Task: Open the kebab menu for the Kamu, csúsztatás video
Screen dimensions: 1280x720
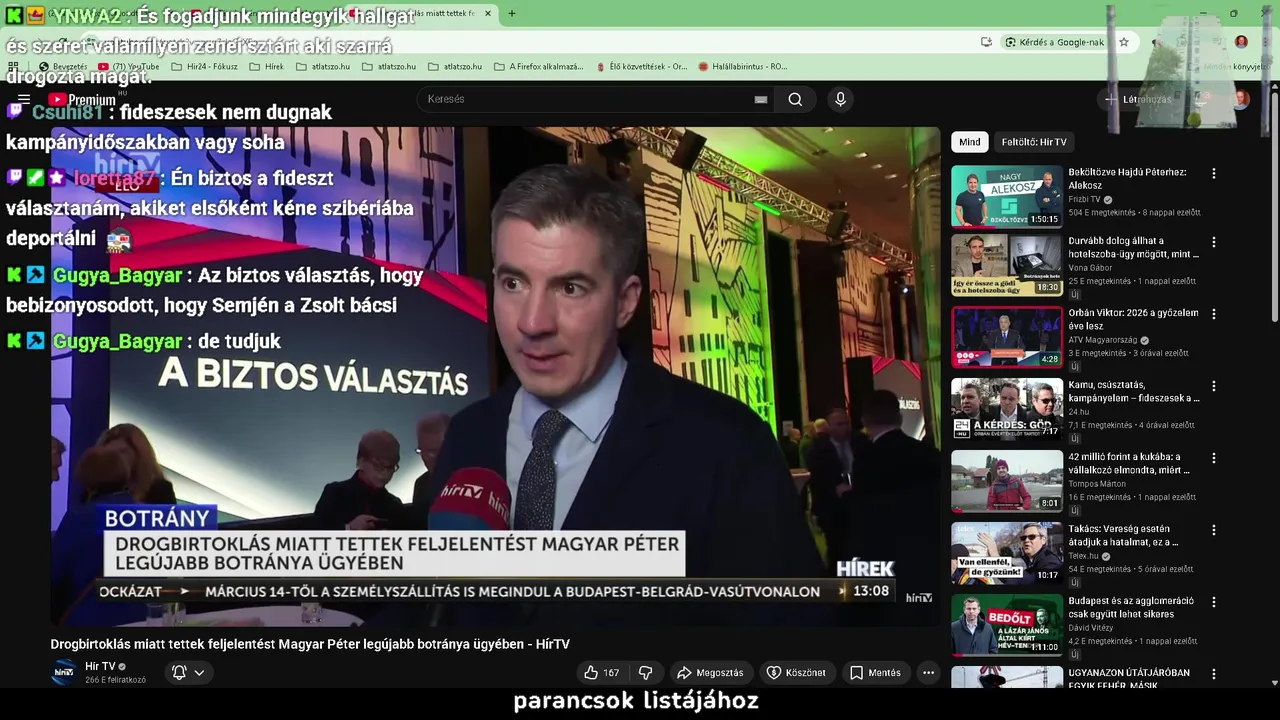Action: pos(1214,386)
